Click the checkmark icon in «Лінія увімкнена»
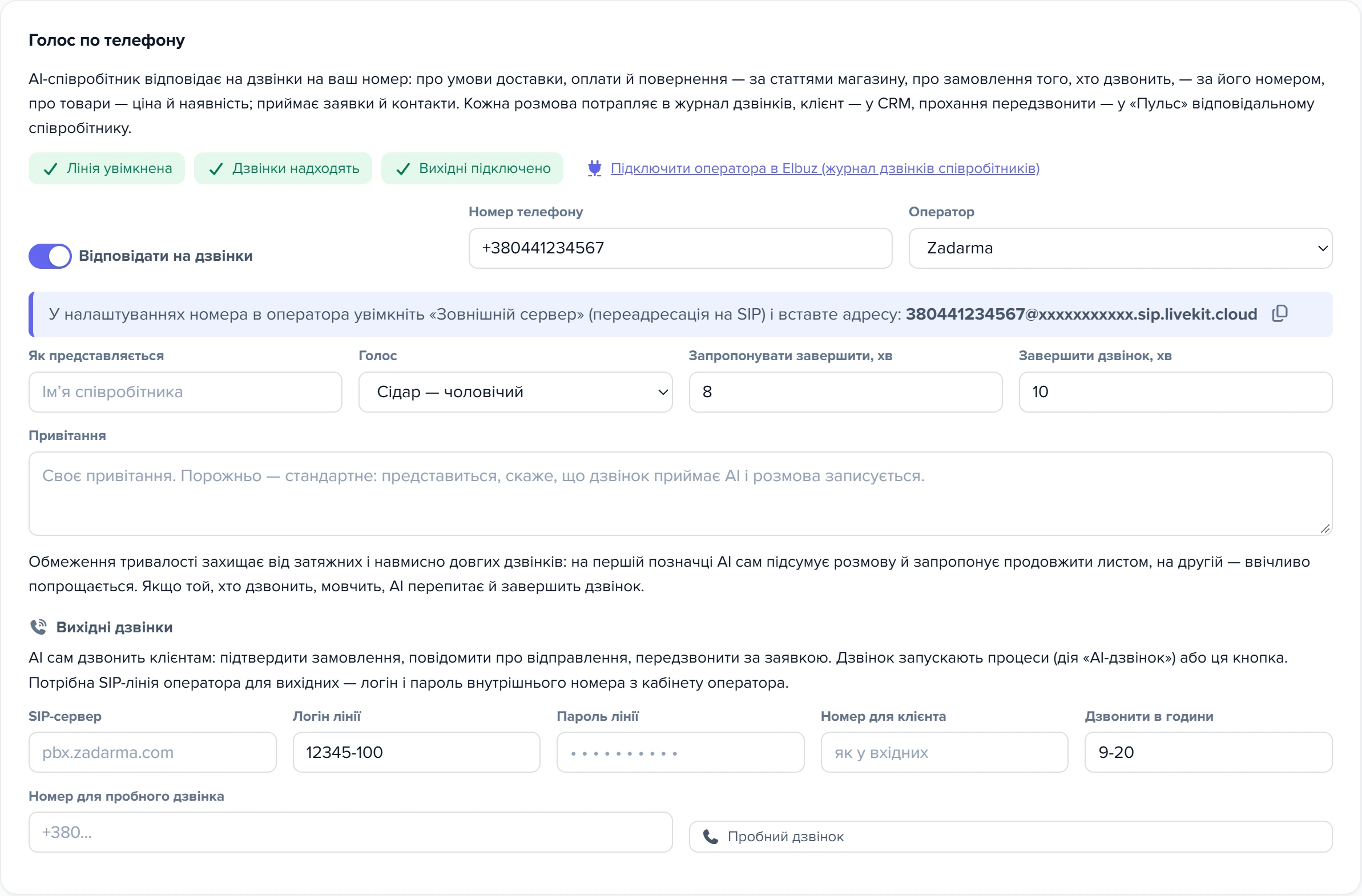This screenshot has width=1362, height=896. point(50,169)
